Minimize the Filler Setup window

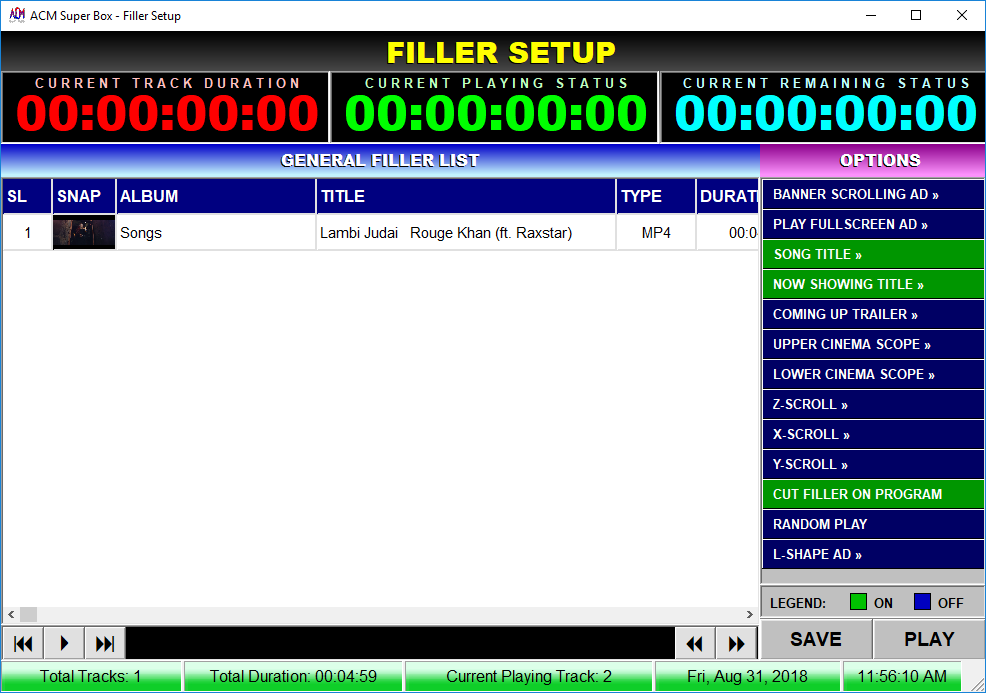point(871,15)
